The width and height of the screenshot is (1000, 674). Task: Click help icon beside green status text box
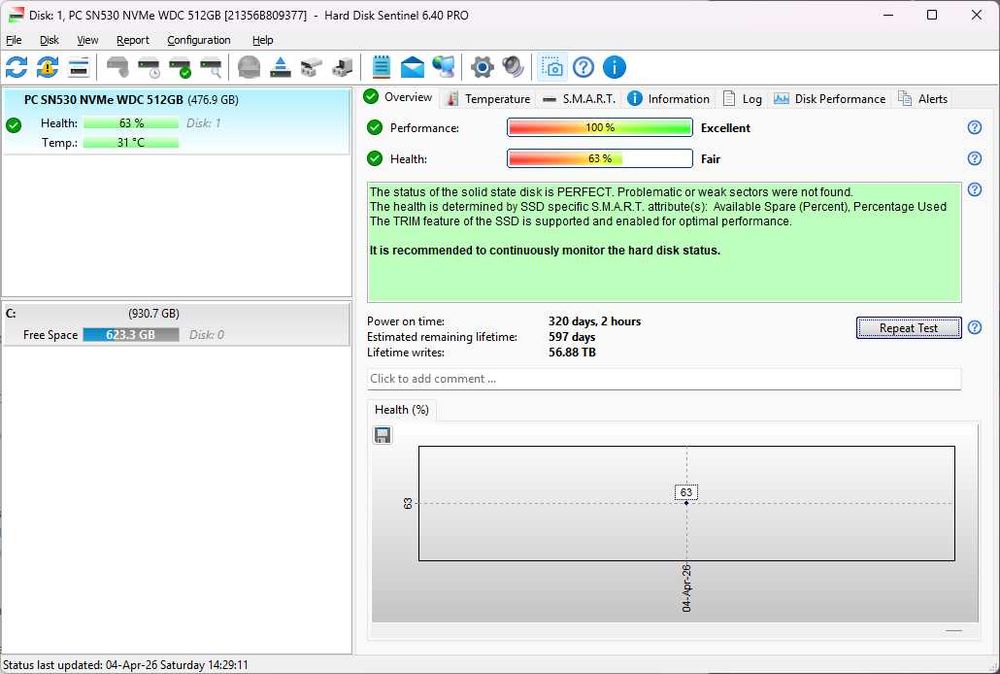[974, 189]
